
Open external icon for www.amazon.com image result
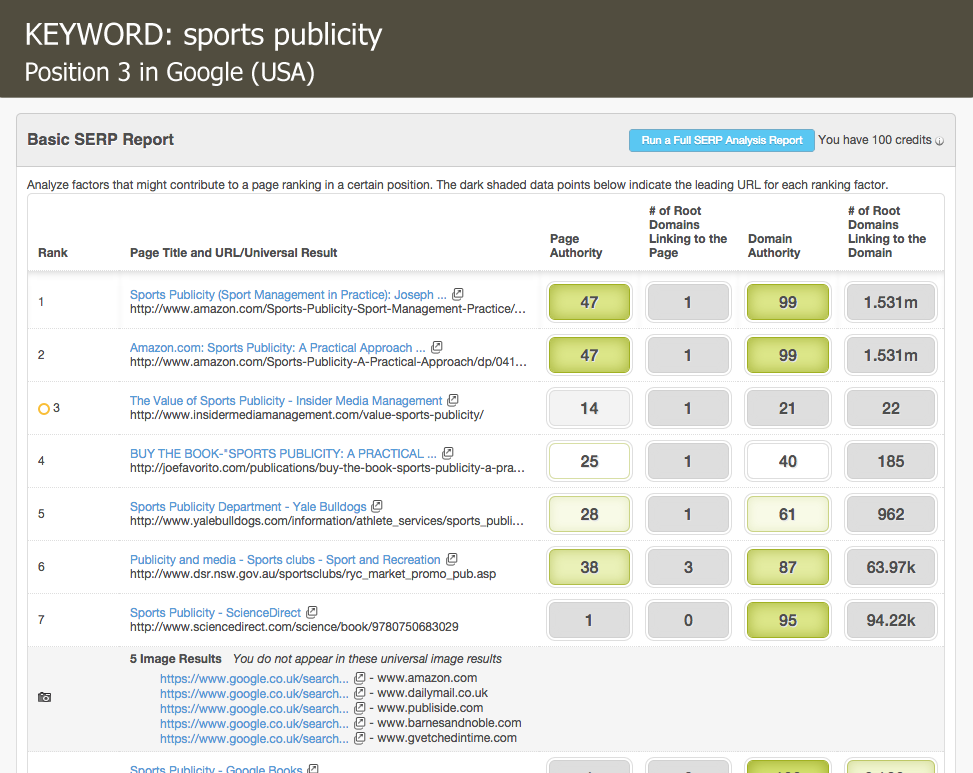(x=359, y=678)
